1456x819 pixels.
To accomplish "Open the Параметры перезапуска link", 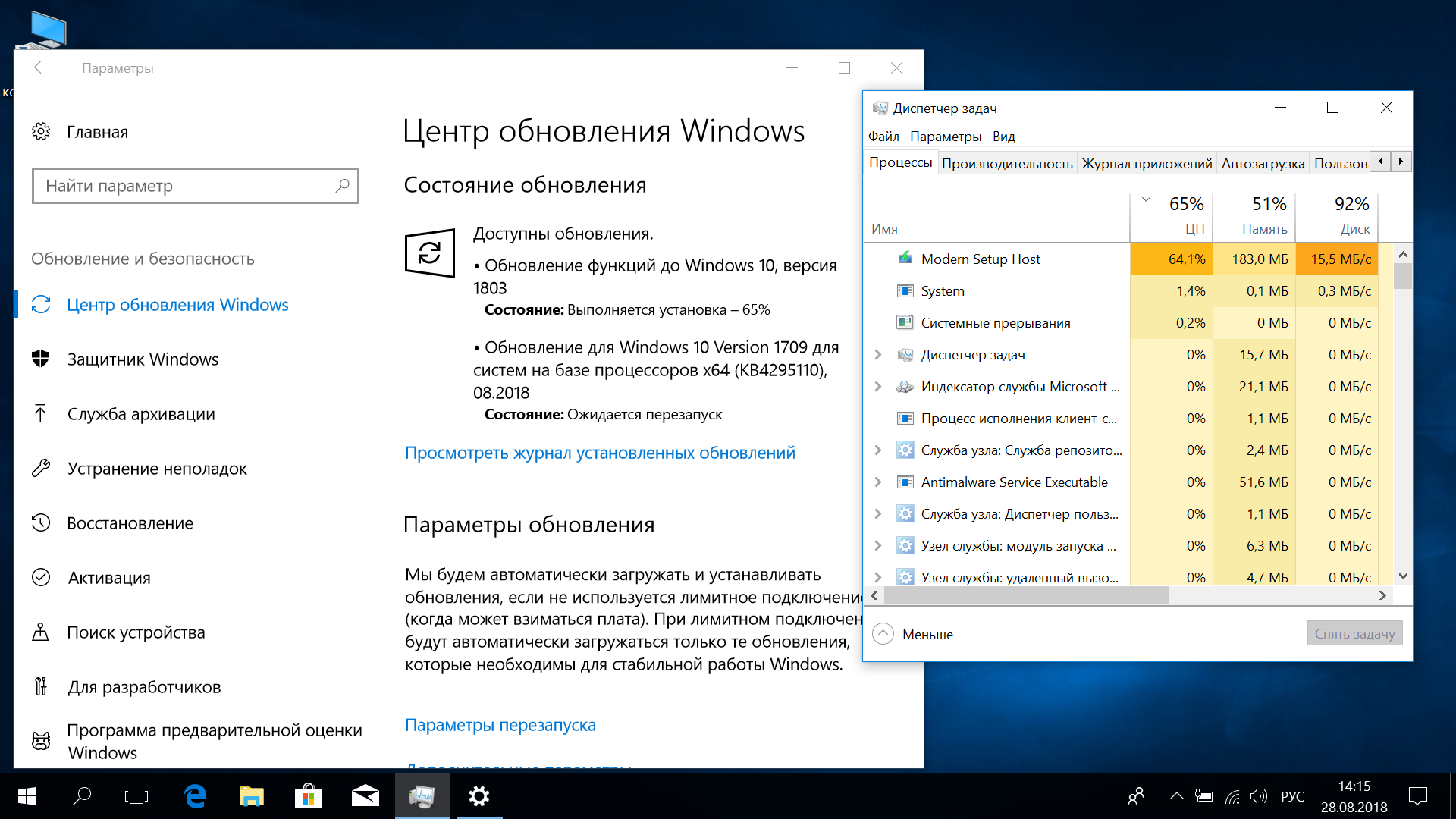I will click(500, 725).
